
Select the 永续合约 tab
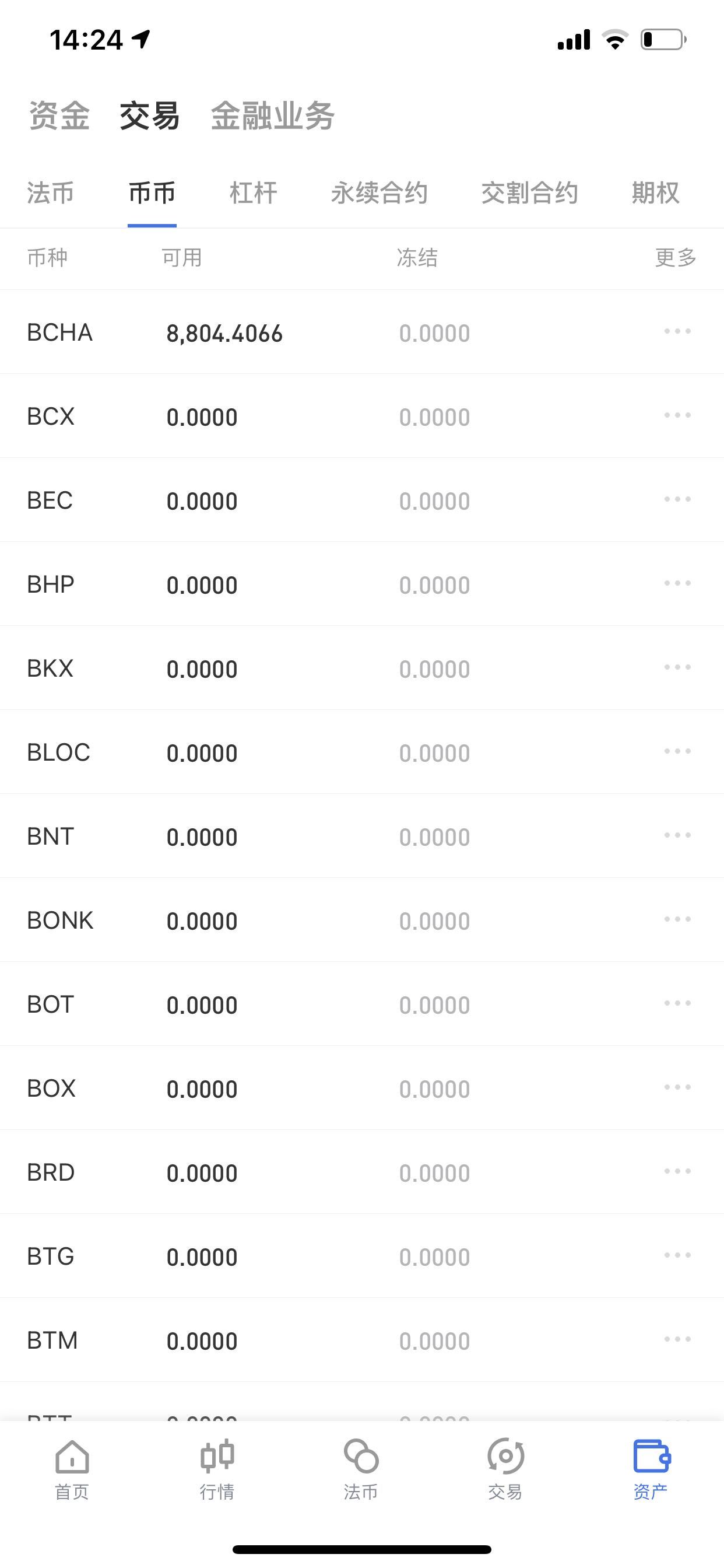pos(379,193)
